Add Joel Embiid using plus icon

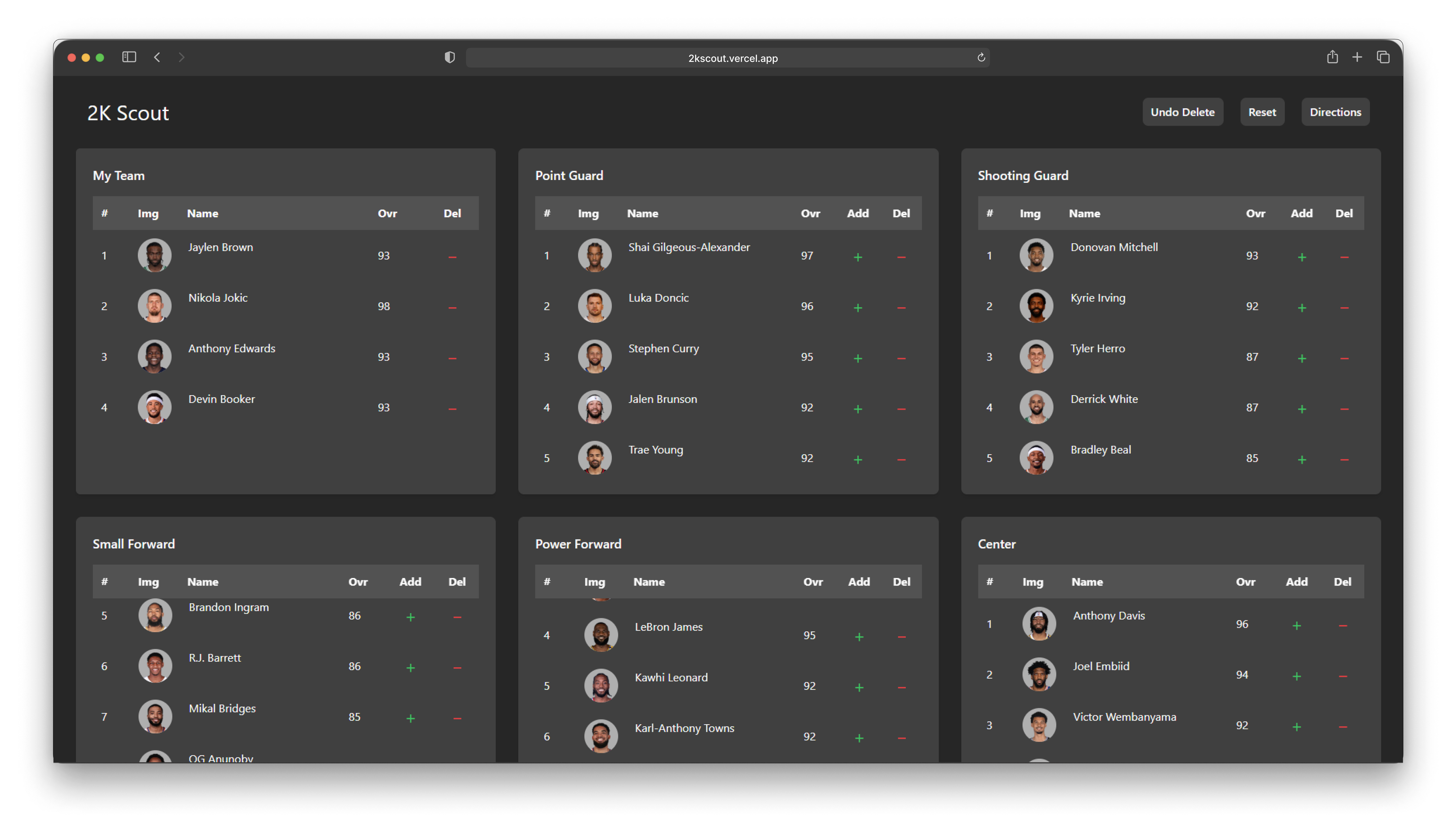(x=1297, y=676)
